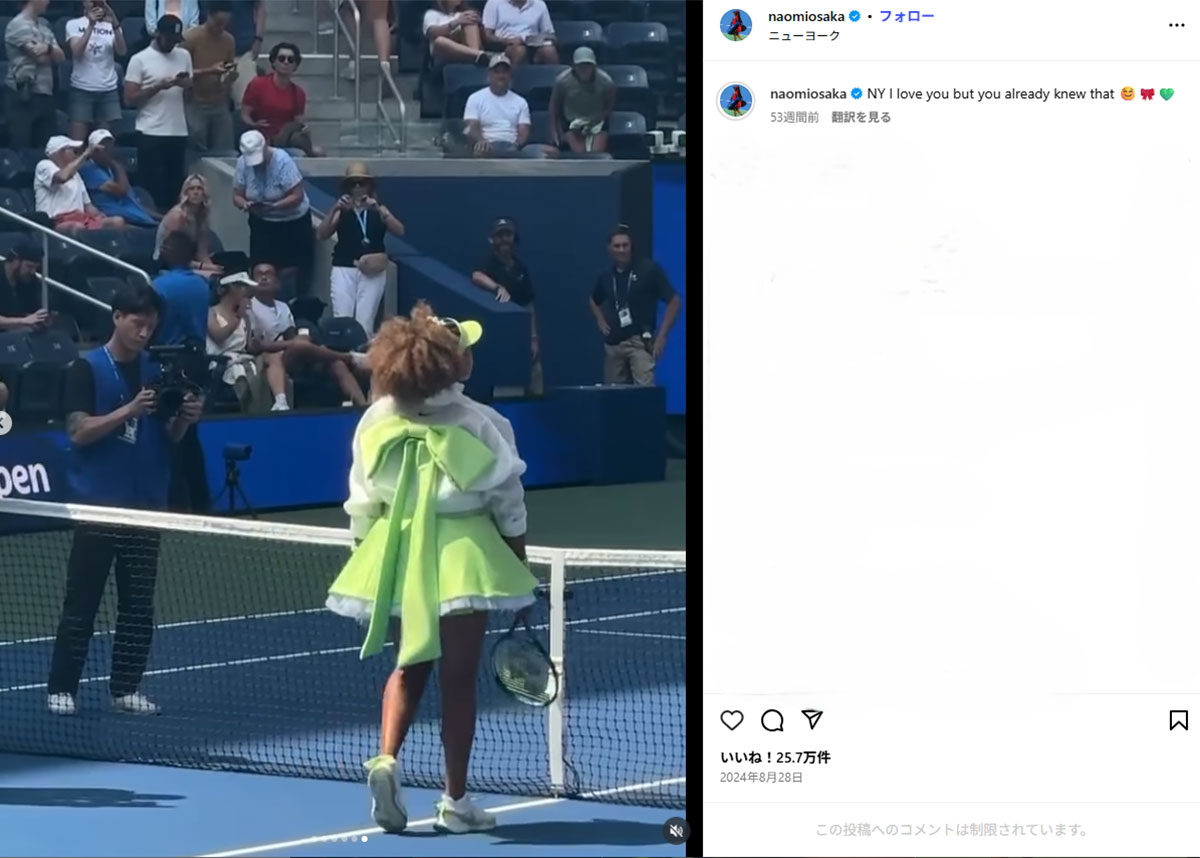1200x858 pixels.
Task: Like the post with the heart icon
Action: click(732, 720)
